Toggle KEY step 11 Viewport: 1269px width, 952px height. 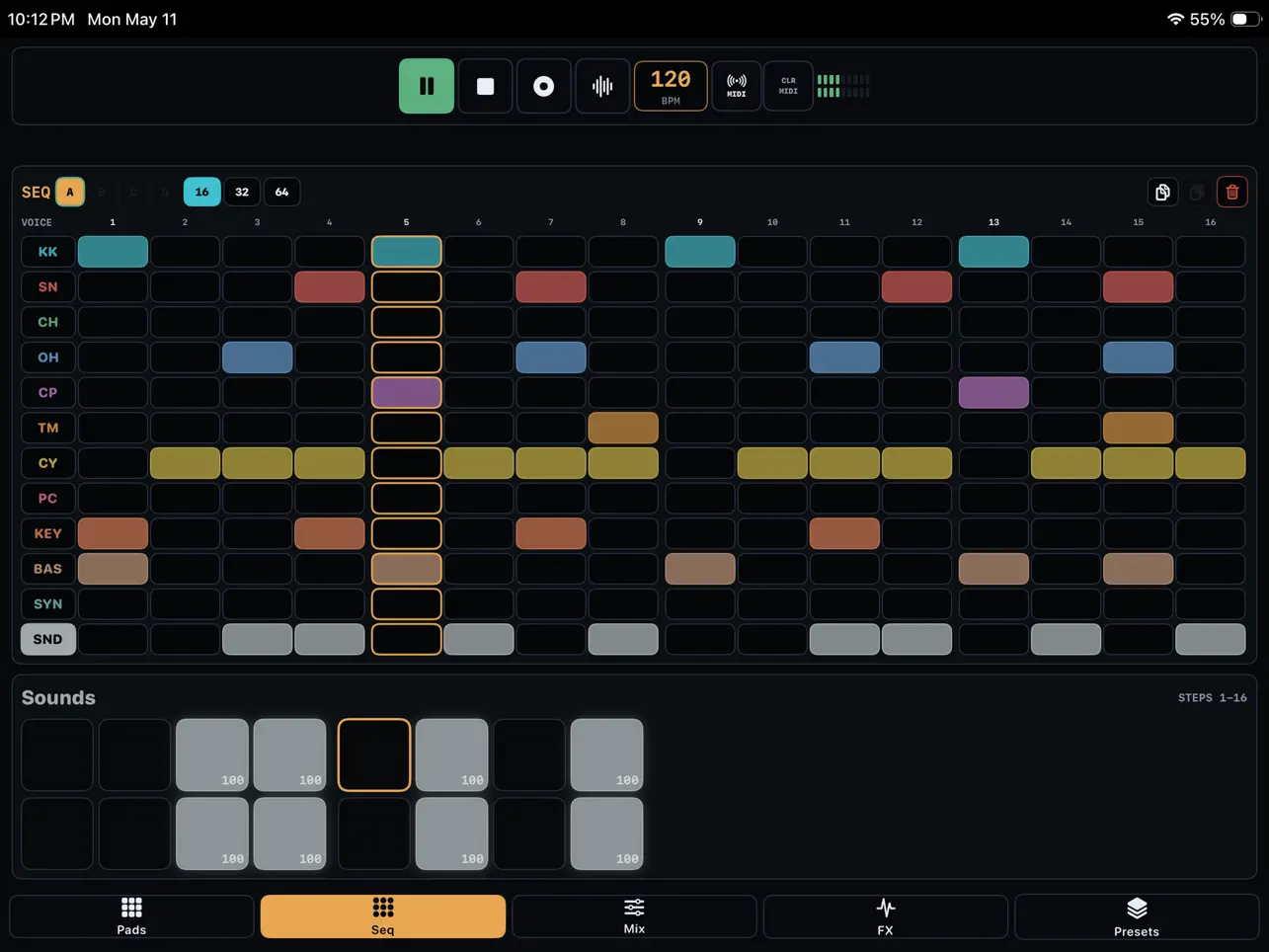tap(844, 533)
